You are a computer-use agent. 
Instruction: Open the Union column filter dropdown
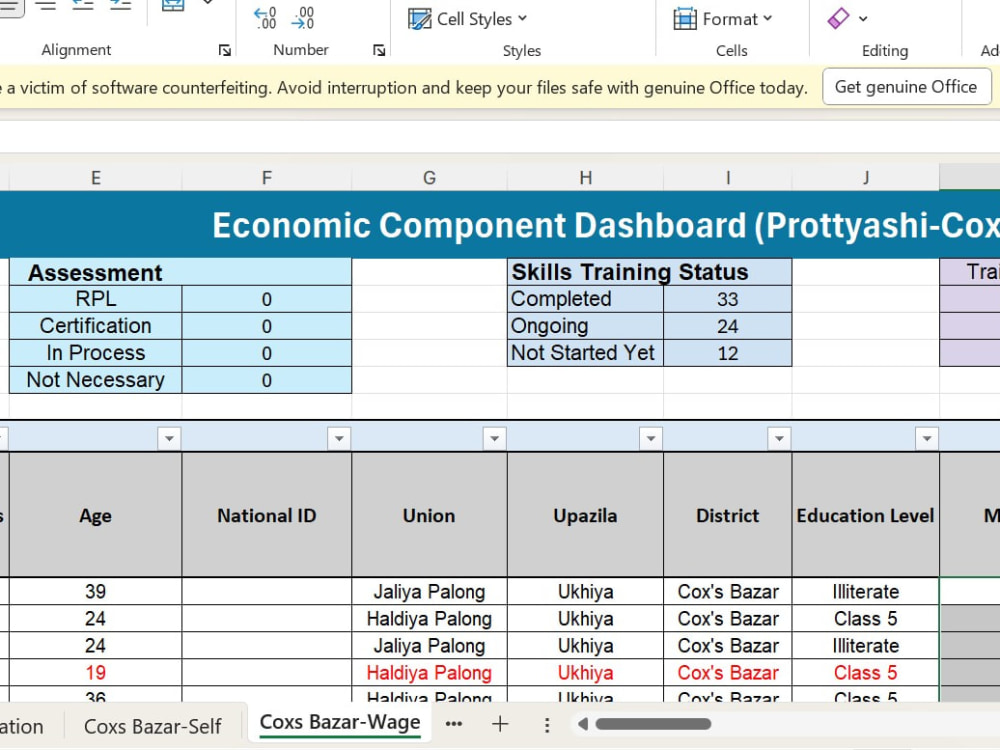pos(494,438)
